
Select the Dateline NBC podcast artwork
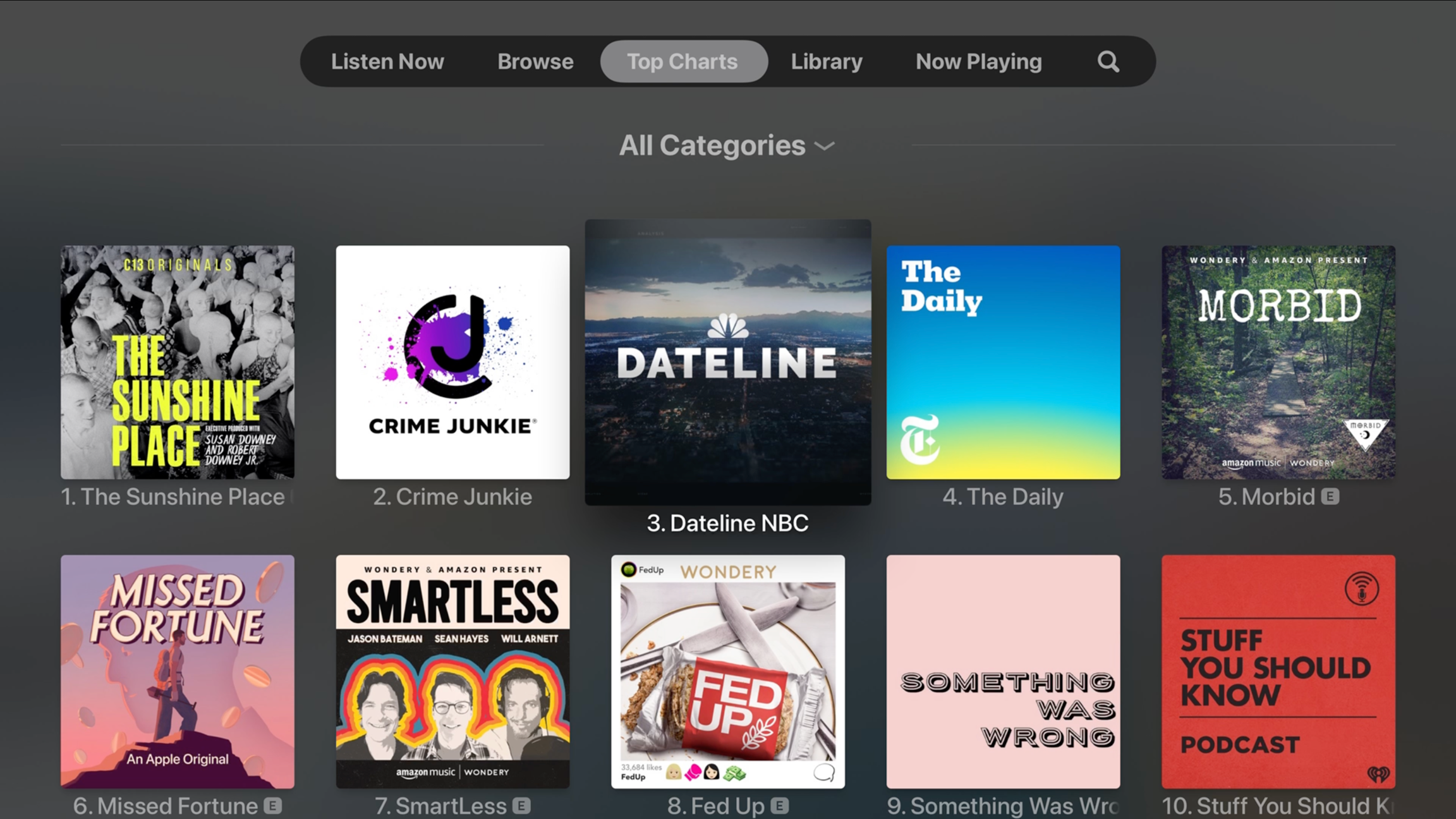(728, 362)
